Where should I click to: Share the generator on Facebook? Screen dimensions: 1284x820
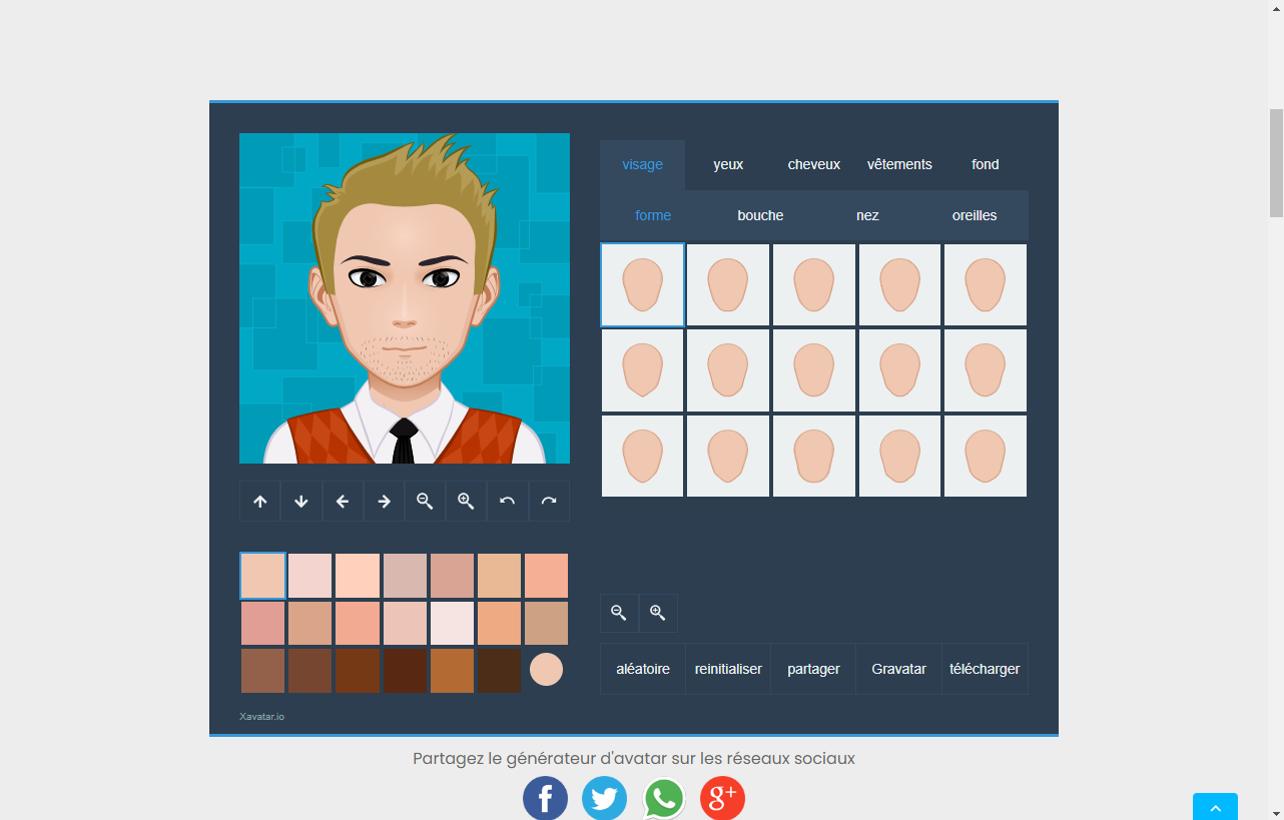pyautogui.click(x=545, y=798)
